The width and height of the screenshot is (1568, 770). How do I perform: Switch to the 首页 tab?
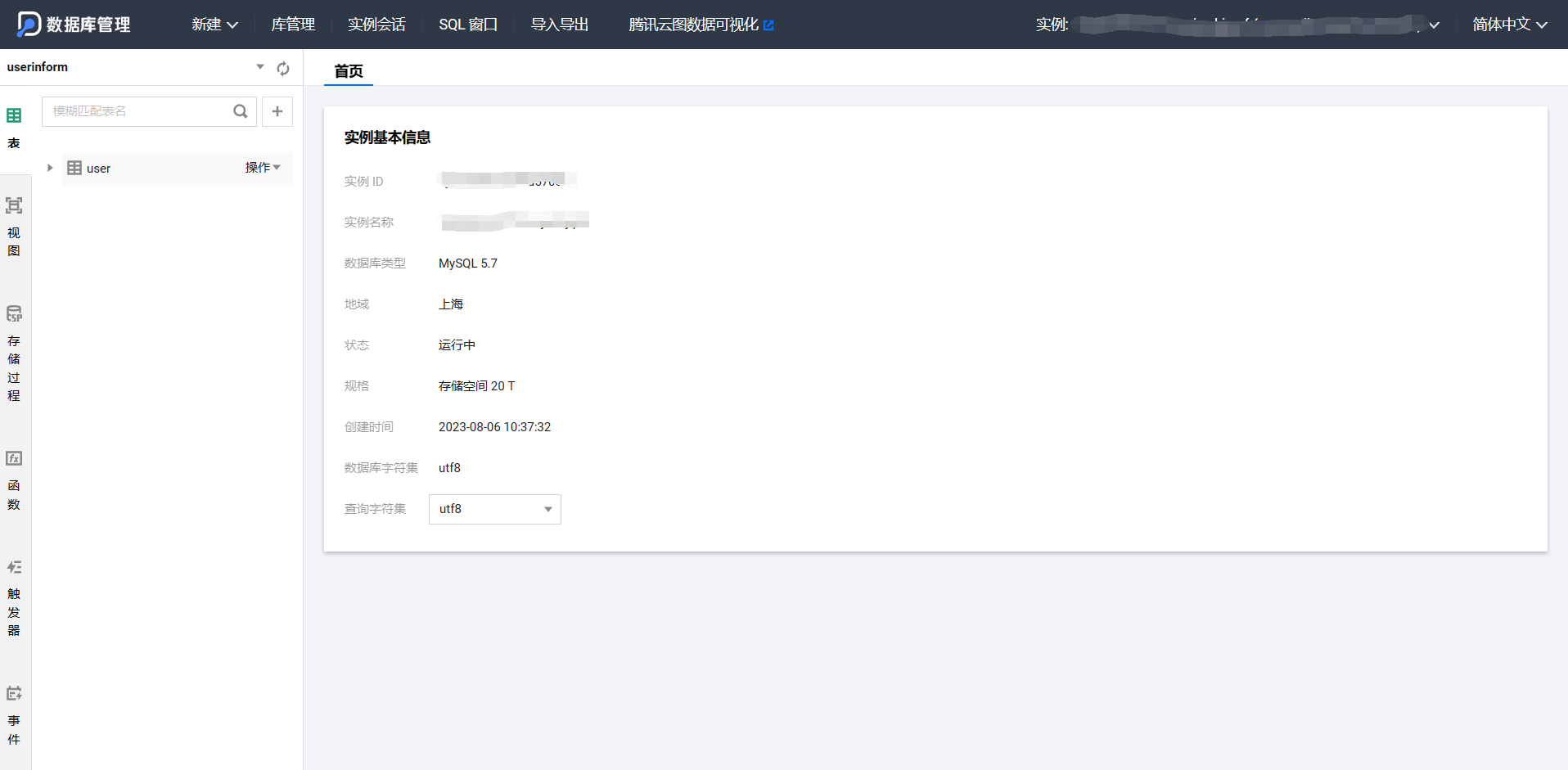(349, 71)
